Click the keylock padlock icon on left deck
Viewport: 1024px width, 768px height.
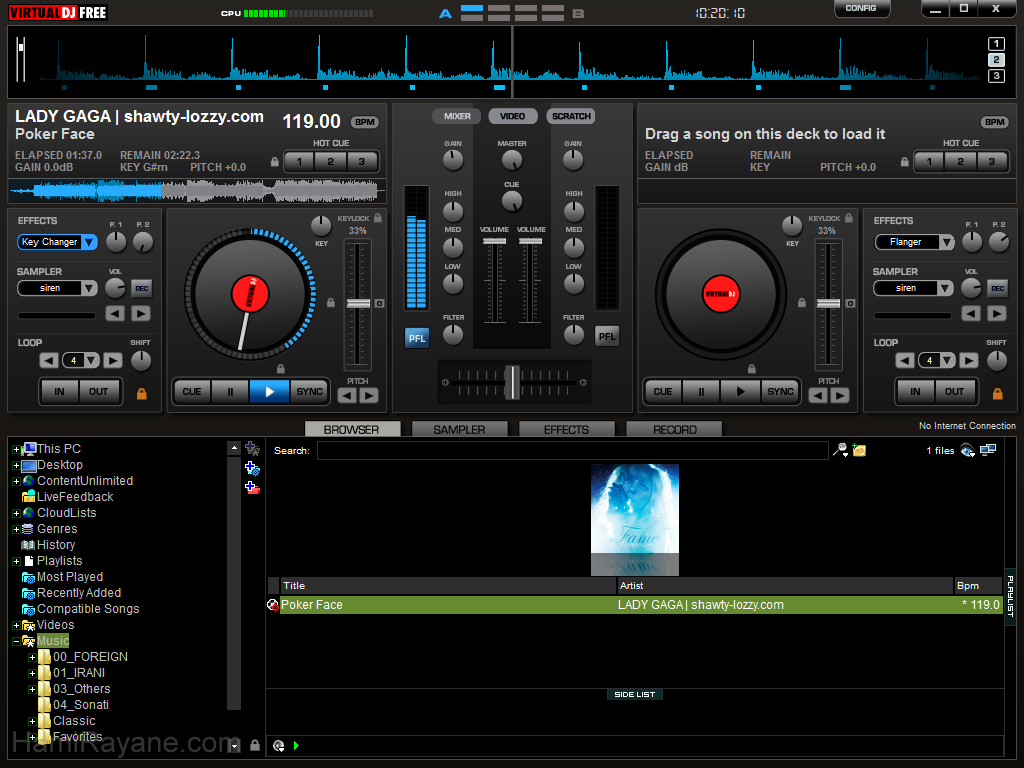pos(377,218)
